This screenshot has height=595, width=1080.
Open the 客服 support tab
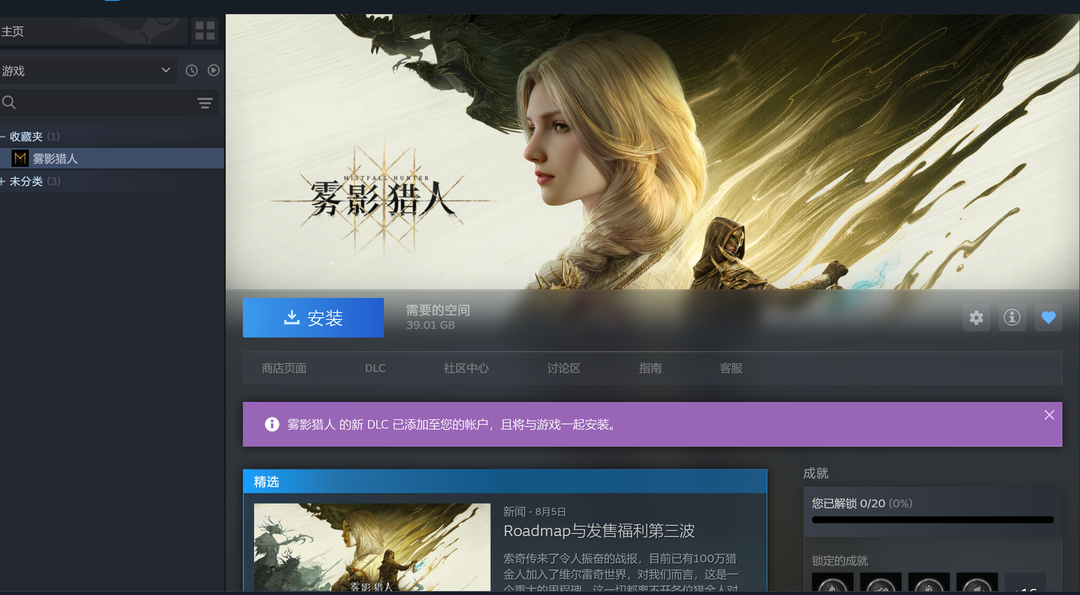731,368
